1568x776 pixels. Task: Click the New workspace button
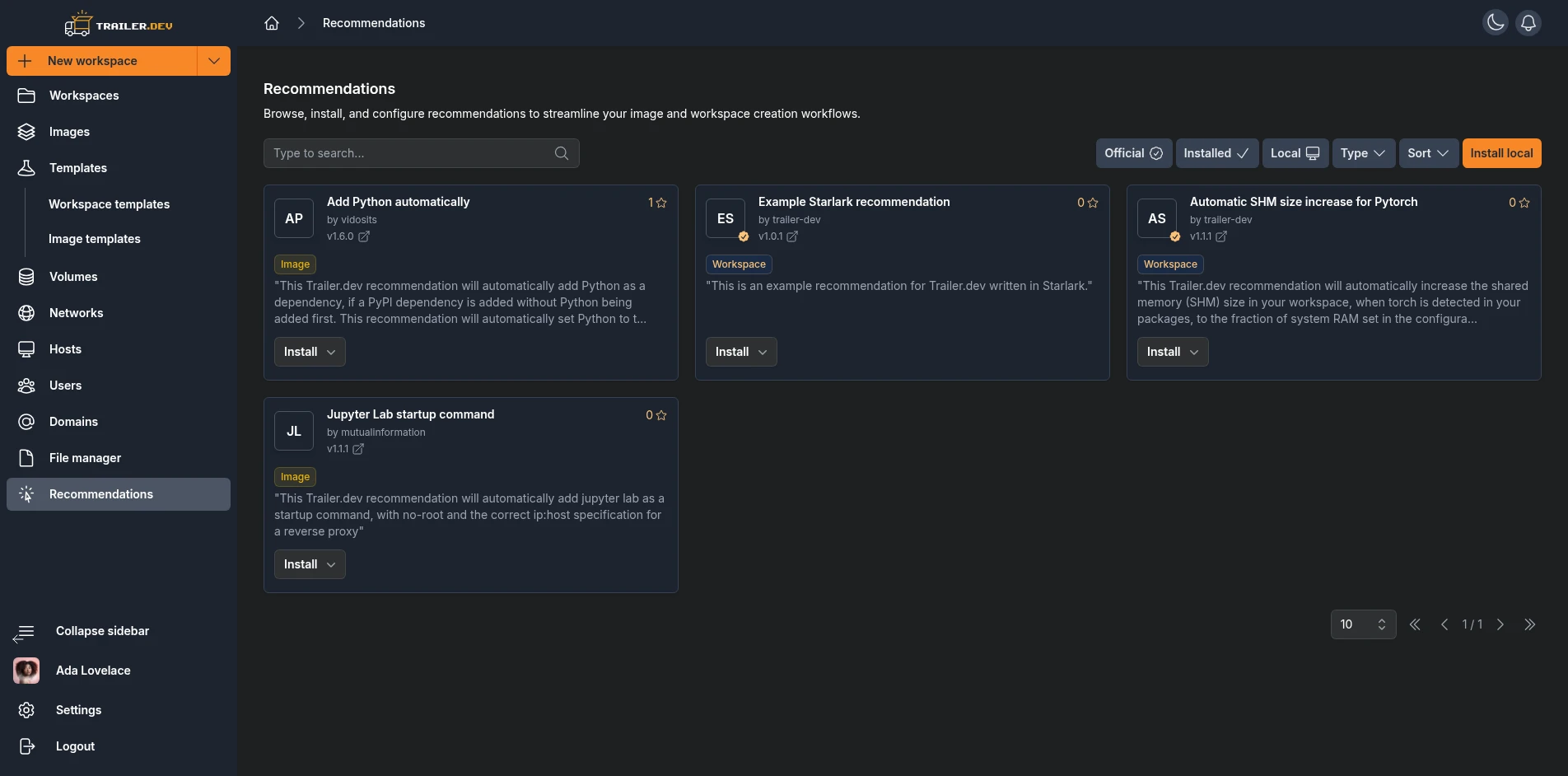(102, 61)
